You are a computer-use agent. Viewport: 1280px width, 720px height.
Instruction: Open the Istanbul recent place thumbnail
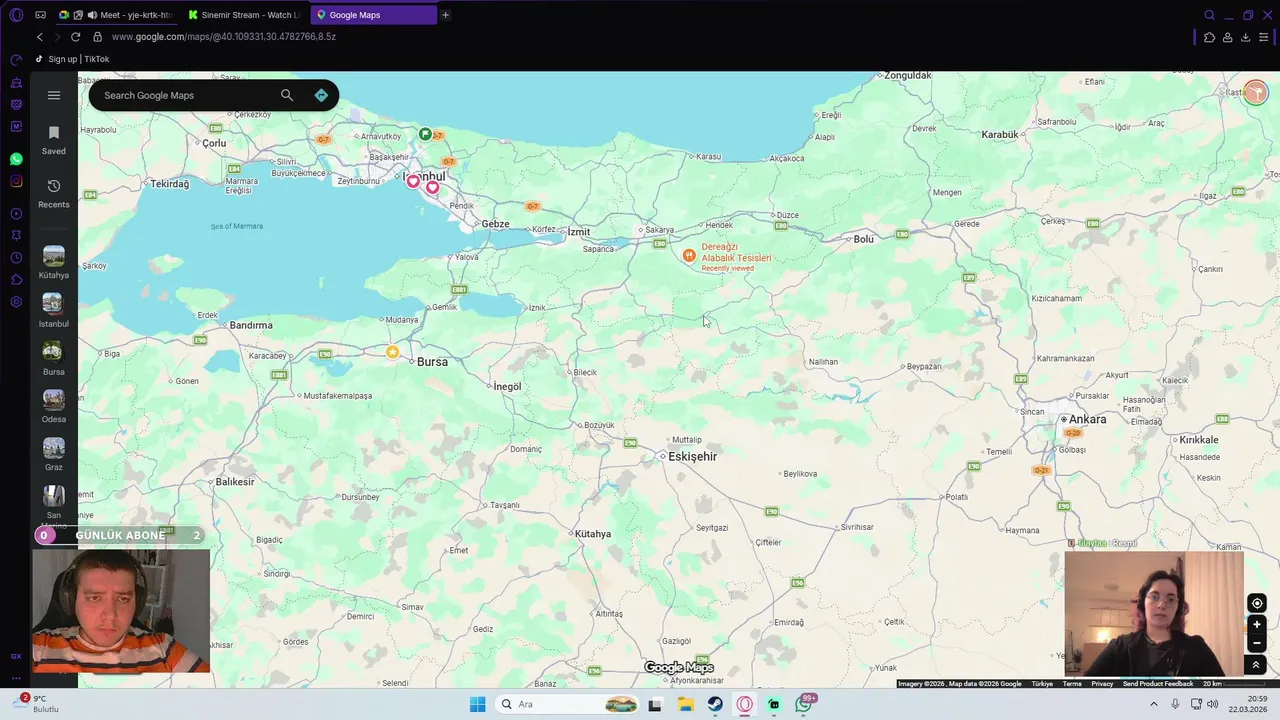[x=53, y=304]
